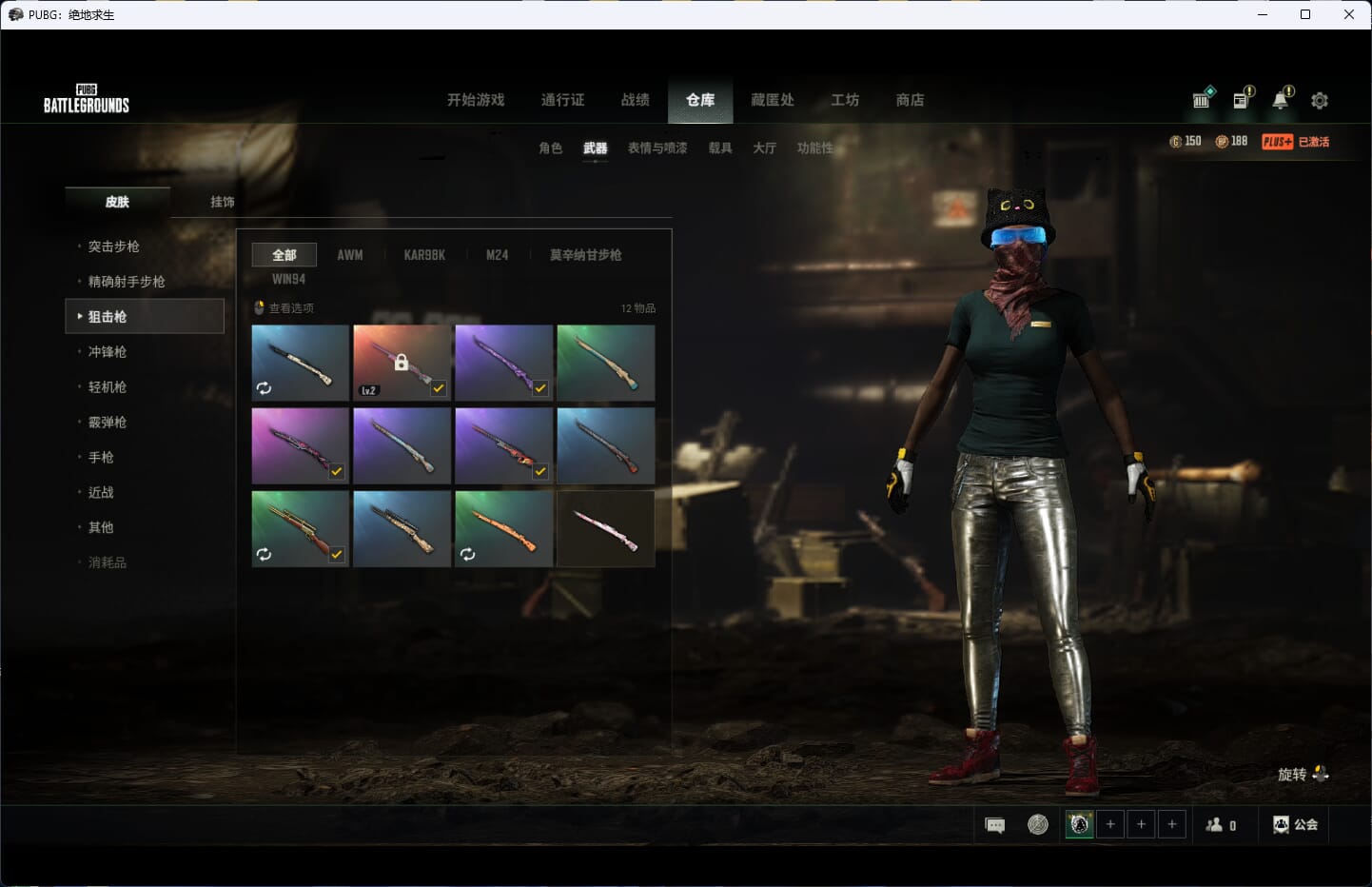The height and width of the screenshot is (887, 1372).
Task: Select the 突击步枪 category
Action: [113, 246]
